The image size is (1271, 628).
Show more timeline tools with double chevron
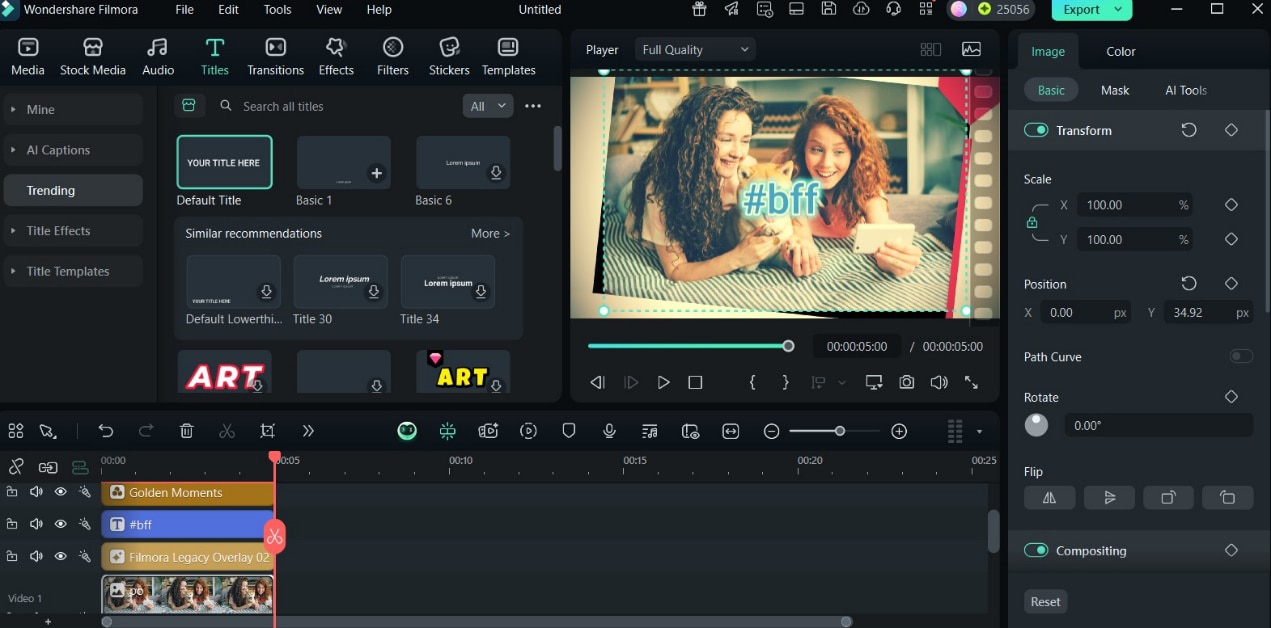pyautogui.click(x=308, y=431)
